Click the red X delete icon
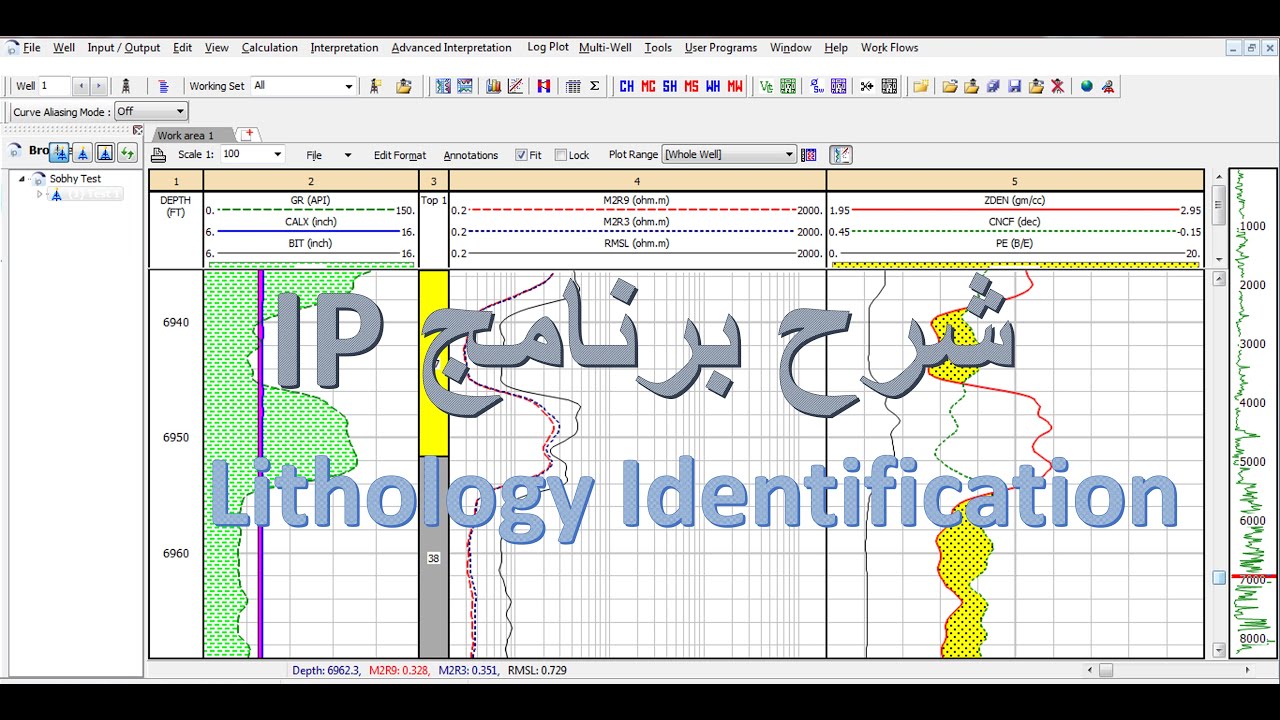The width and height of the screenshot is (1280, 720). point(1058,86)
